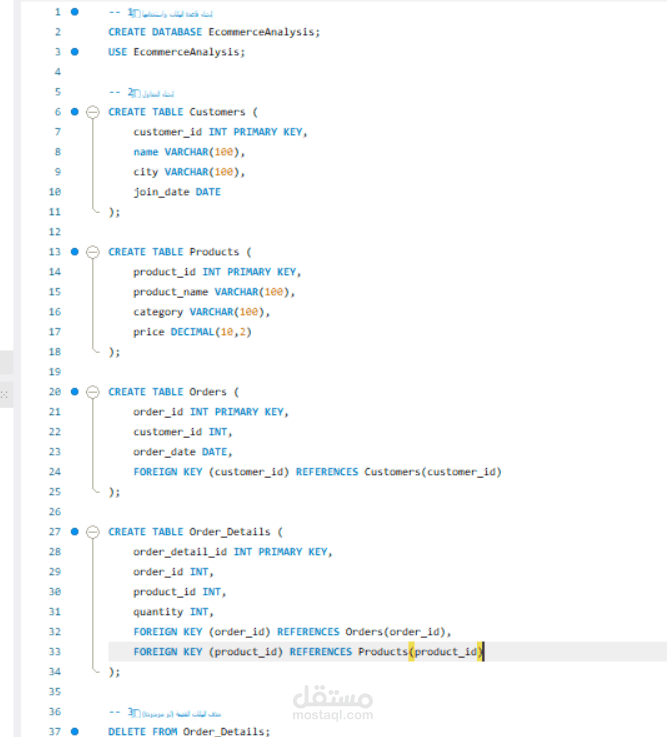The width and height of the screenshot is (667, 737).
Task: Collapse the CREATE TABLE Customers code block
Action: coord(93,112)
